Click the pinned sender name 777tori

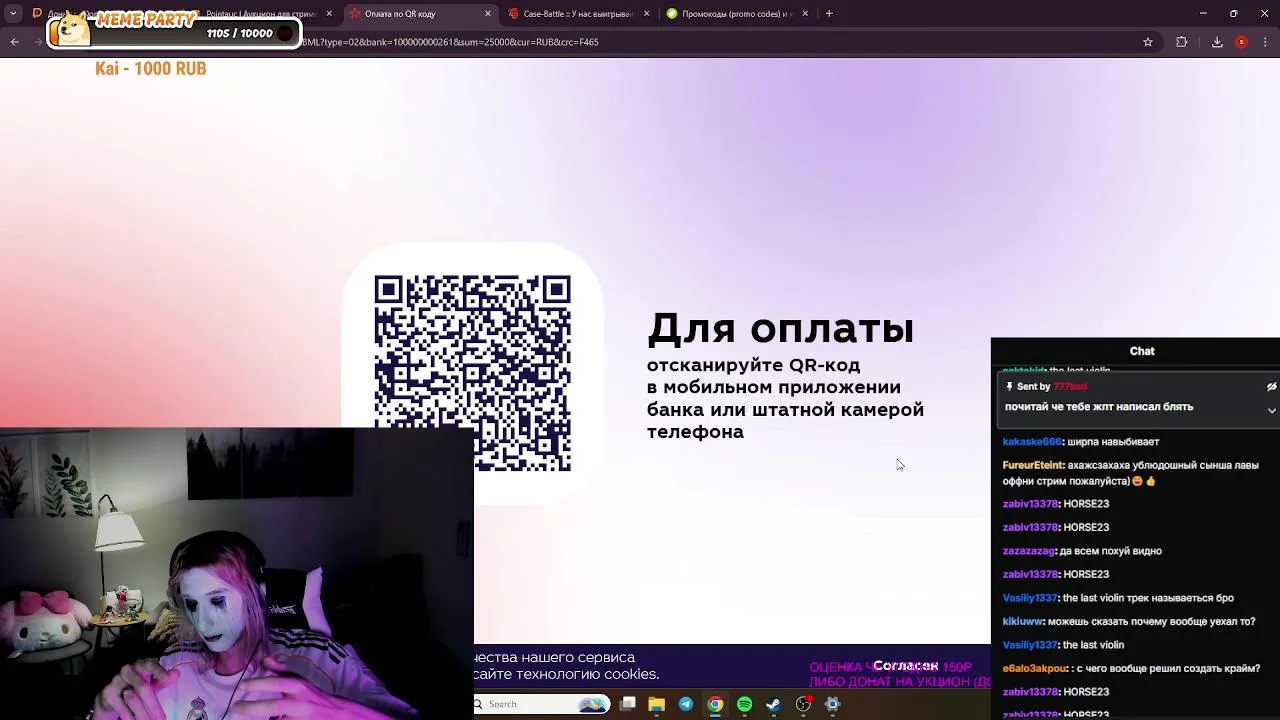coord(1070,387)
